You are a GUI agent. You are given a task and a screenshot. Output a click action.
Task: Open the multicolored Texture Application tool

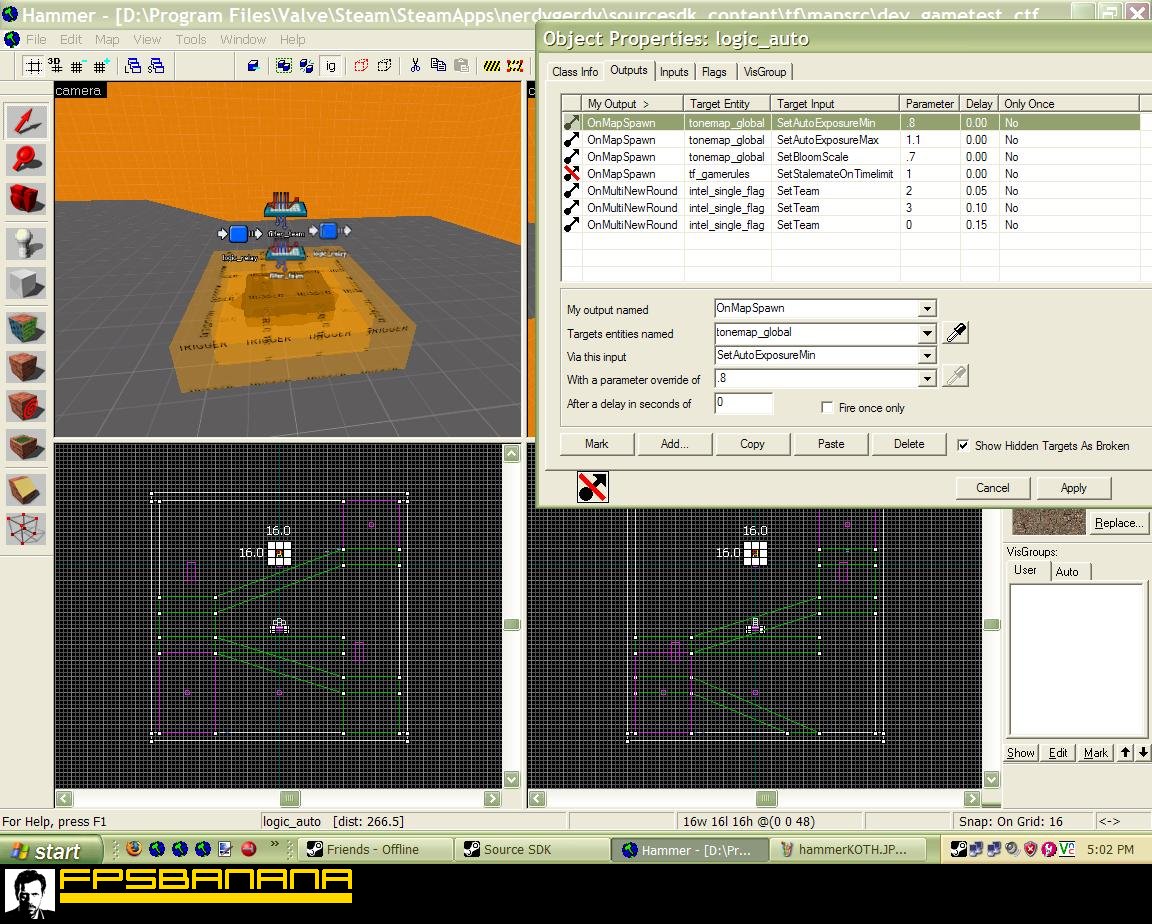tap(26, 328)
